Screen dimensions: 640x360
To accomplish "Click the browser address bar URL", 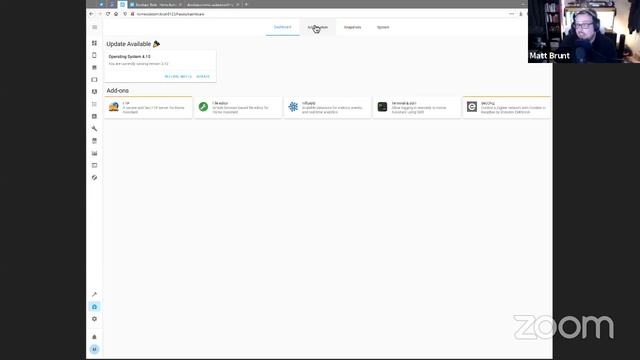I will pyautogui.click(x=170, y=14).
